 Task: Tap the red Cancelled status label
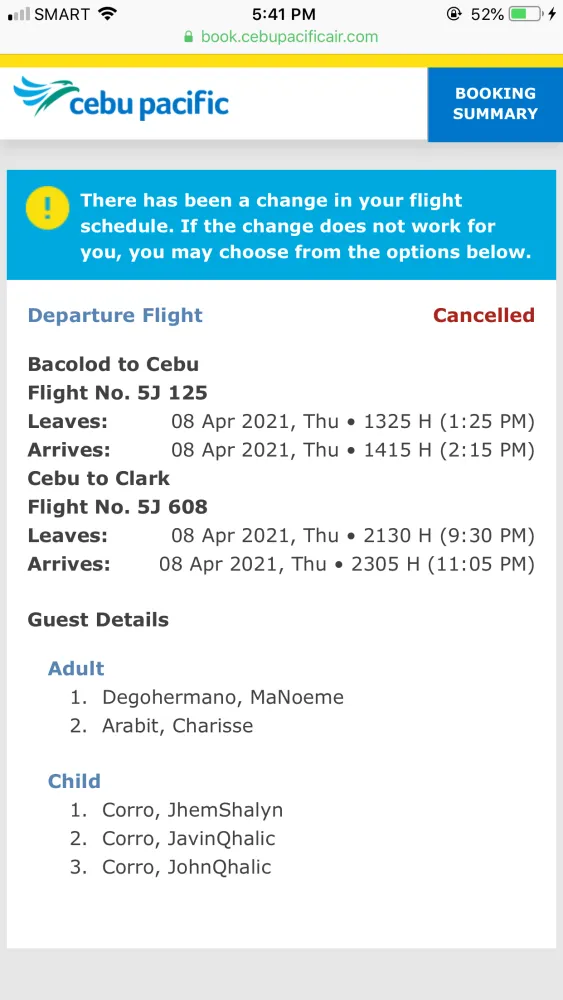coord(484,315)
